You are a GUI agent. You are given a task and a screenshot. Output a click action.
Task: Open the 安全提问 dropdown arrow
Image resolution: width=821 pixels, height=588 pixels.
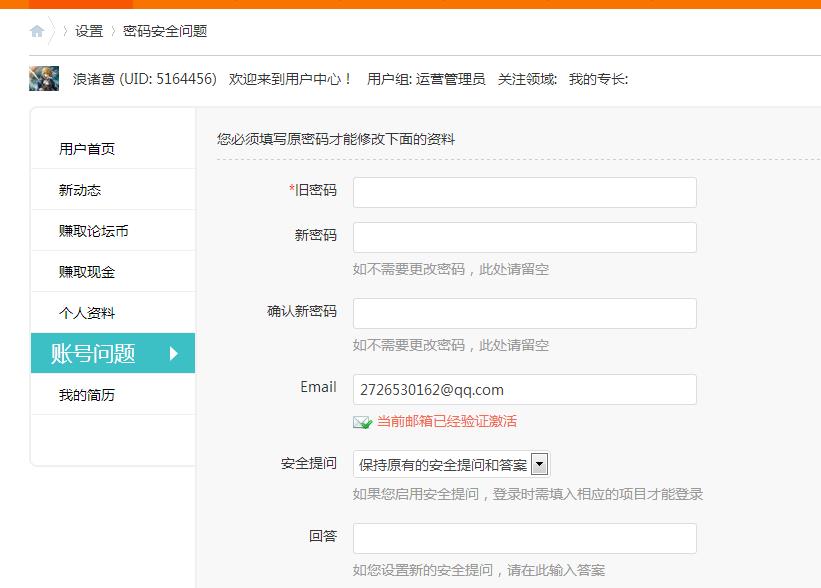coord(540,464)
